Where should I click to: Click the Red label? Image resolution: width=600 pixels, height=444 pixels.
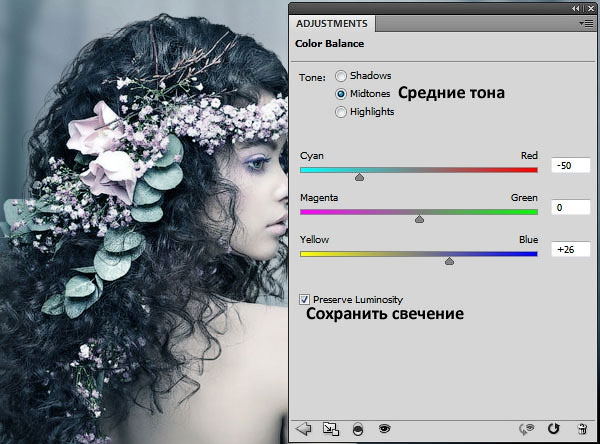(x=529, y=155)
